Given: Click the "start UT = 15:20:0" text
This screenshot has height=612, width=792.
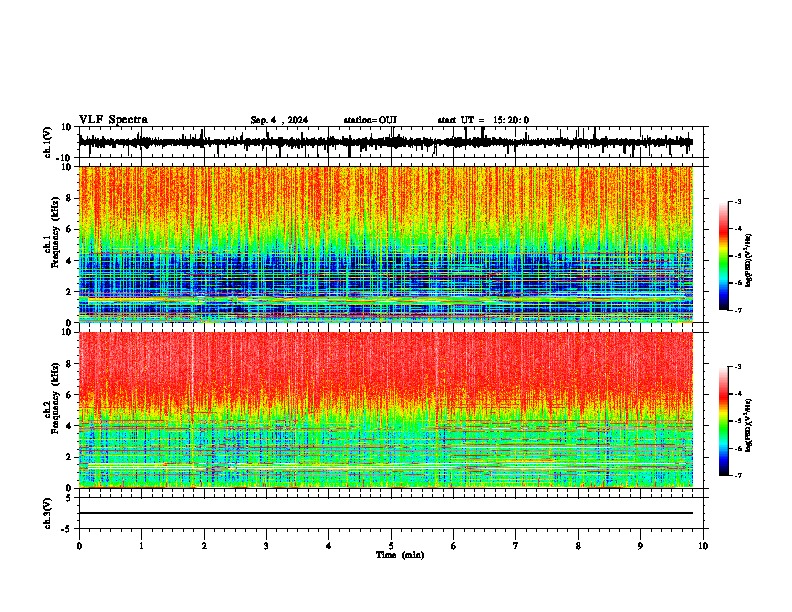Looking at the screenshot, I should tap(483, 120).
